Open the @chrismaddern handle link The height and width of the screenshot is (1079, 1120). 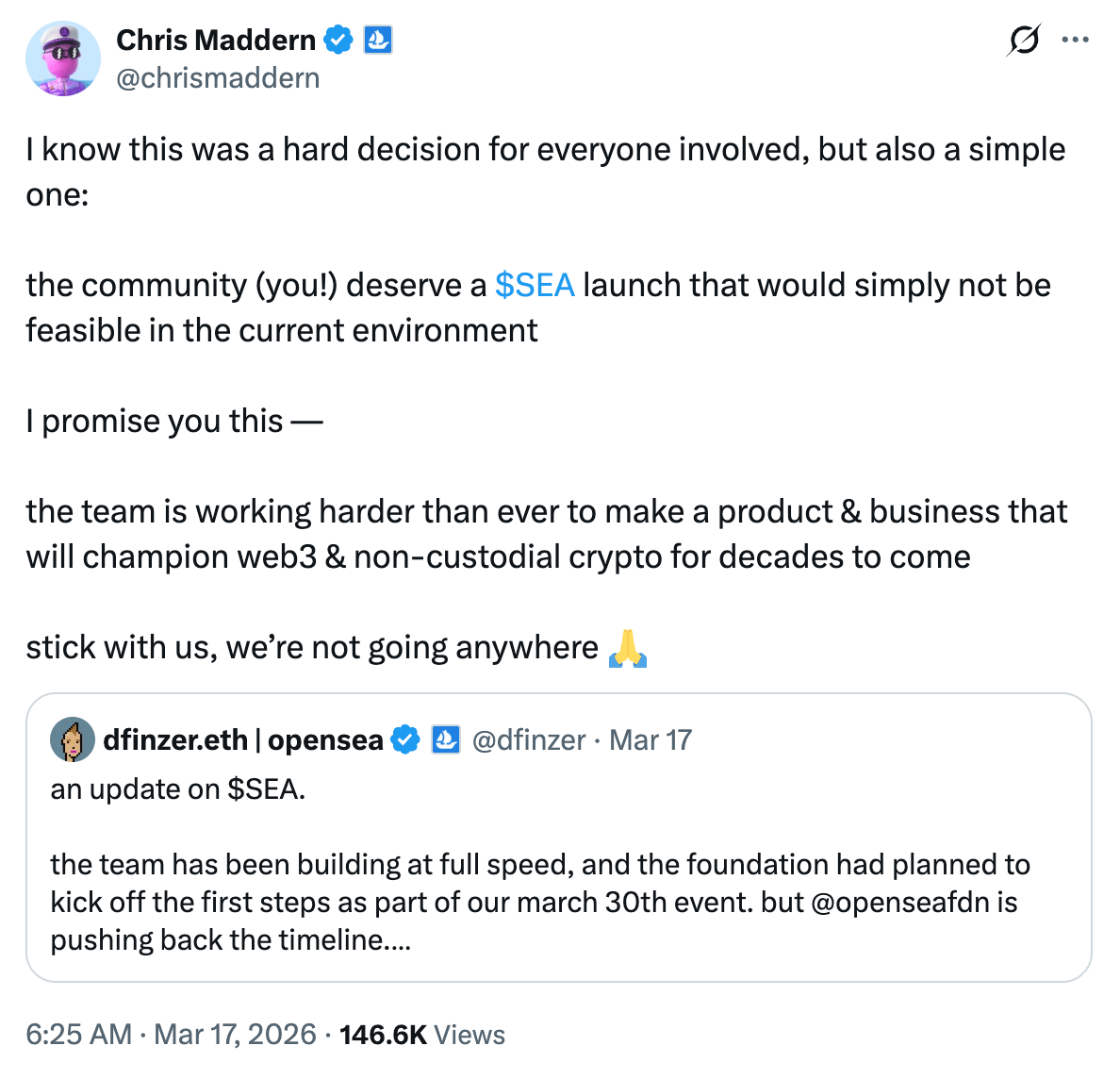pyautogui.click(x=218, y=78)
